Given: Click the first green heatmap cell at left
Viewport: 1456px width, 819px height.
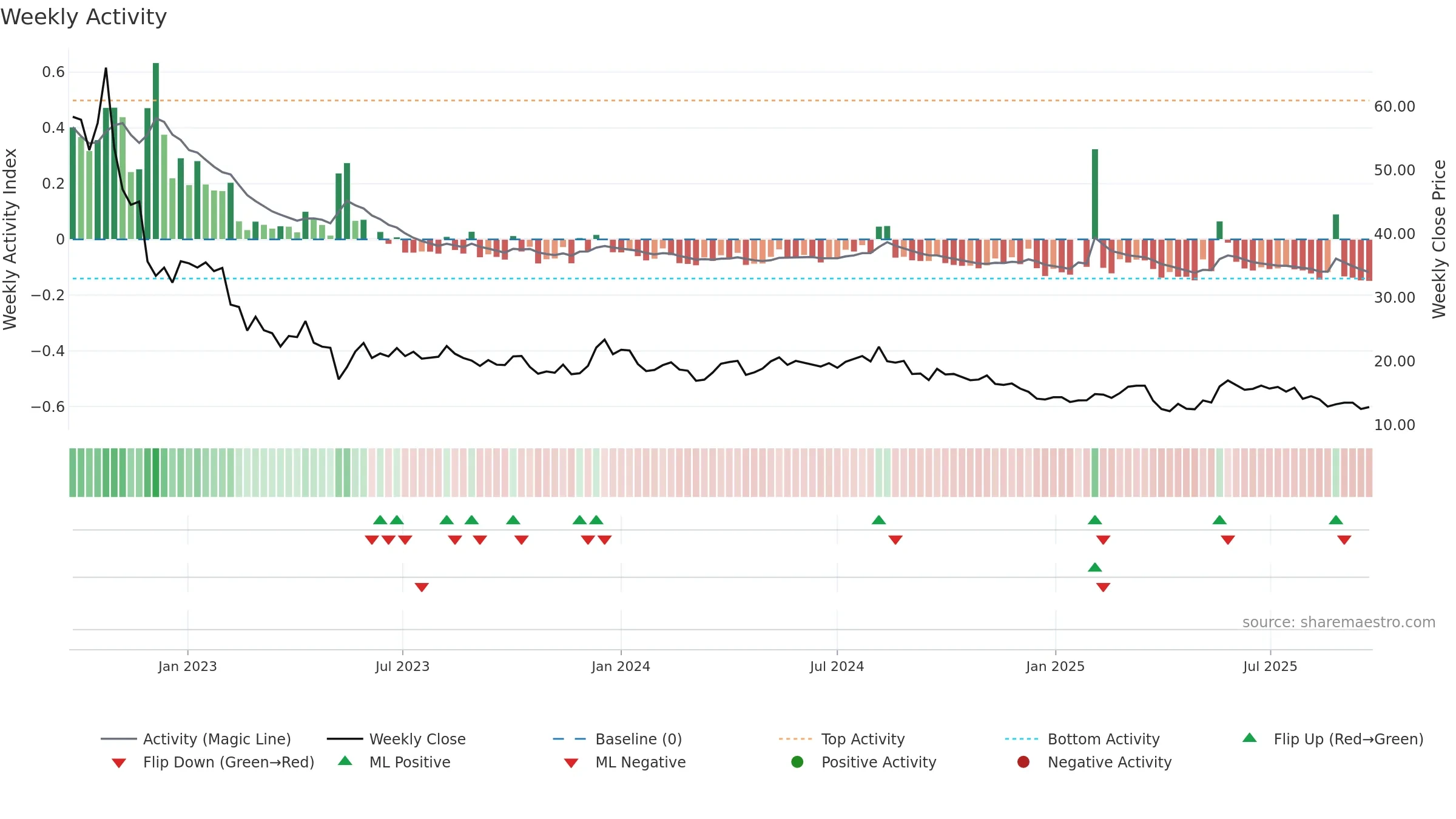Looking at the screenshot, I should click(73, 473).
